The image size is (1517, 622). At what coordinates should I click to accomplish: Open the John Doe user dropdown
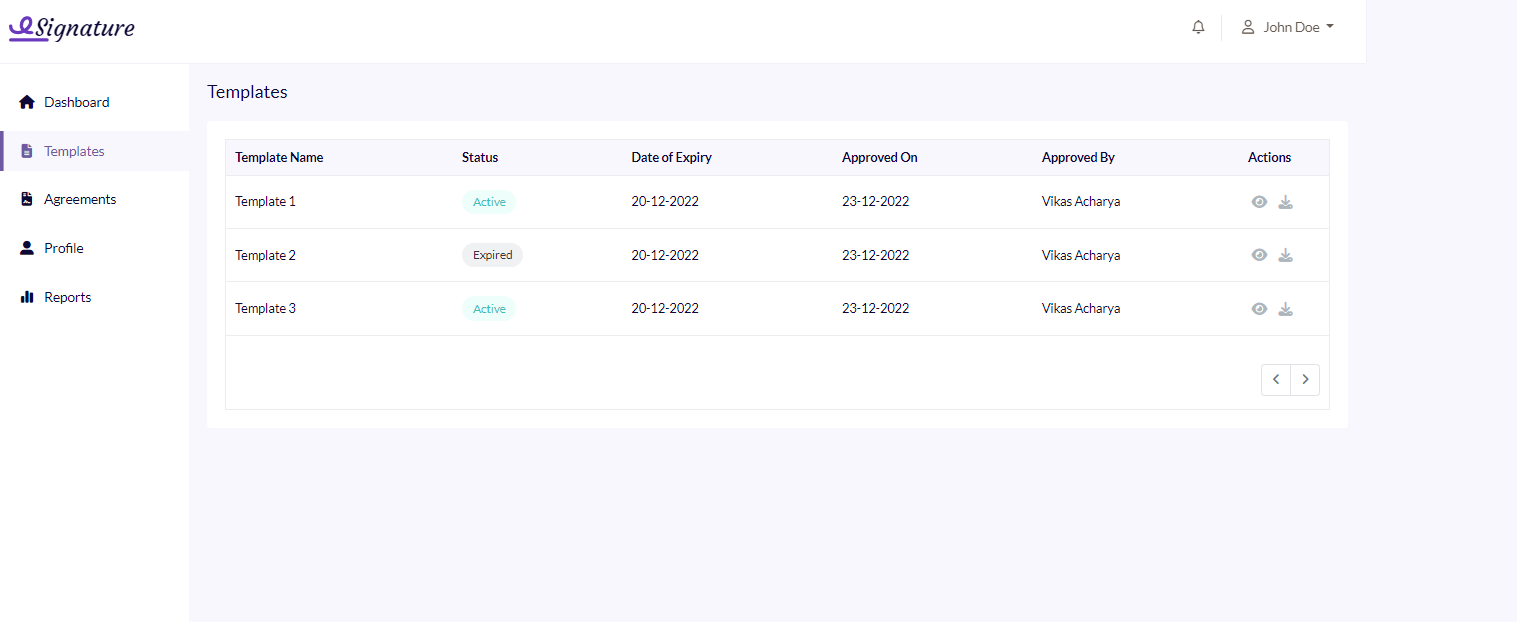[1288, 27]
